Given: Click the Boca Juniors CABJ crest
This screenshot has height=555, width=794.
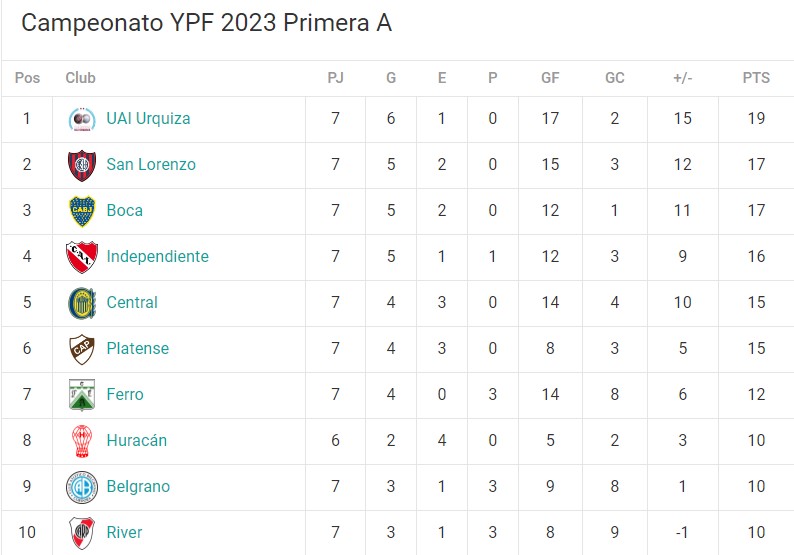Looking at the screenshot, I should (82, 211).
